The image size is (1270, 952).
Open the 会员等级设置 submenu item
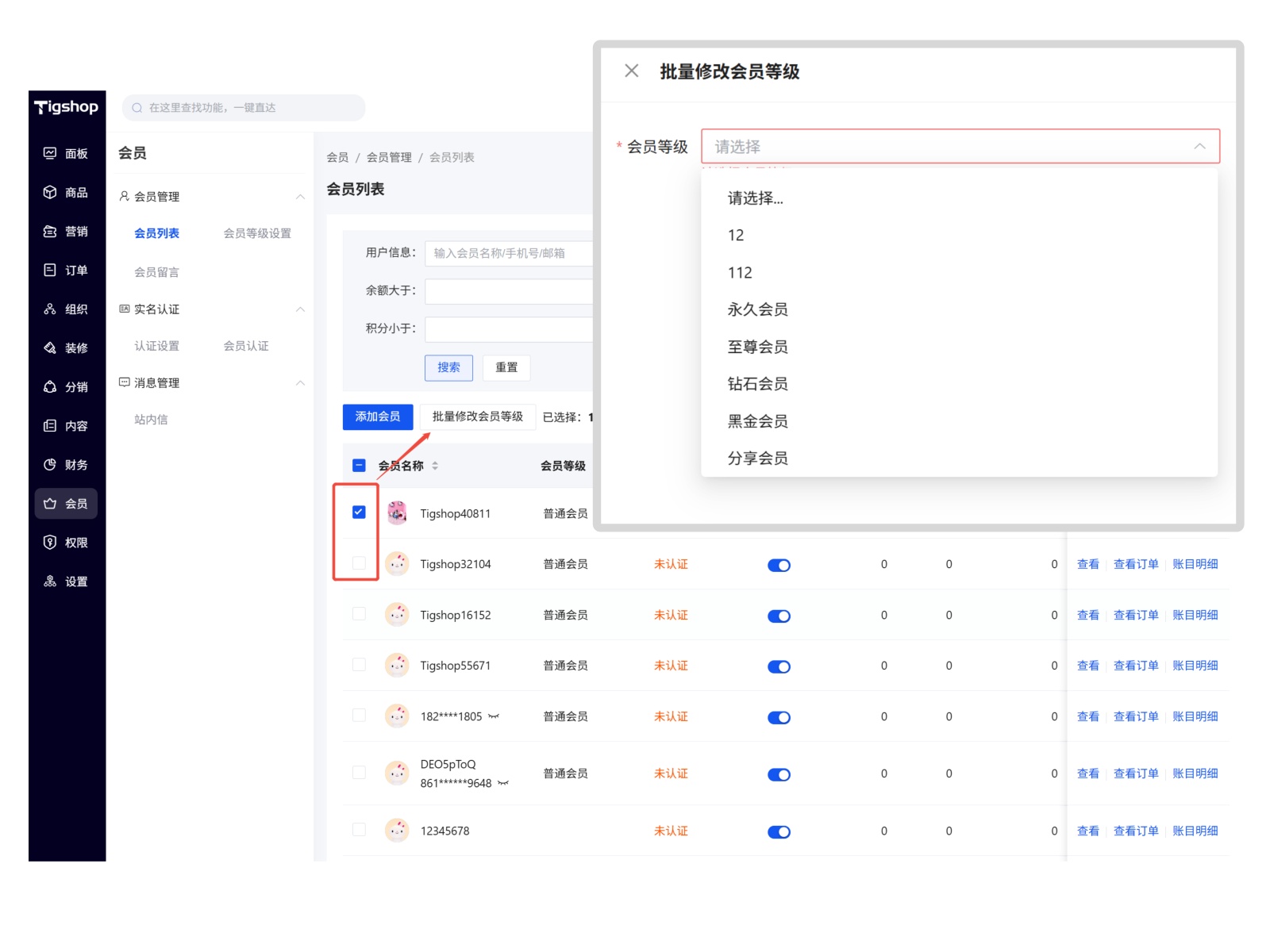click(257, 233)
